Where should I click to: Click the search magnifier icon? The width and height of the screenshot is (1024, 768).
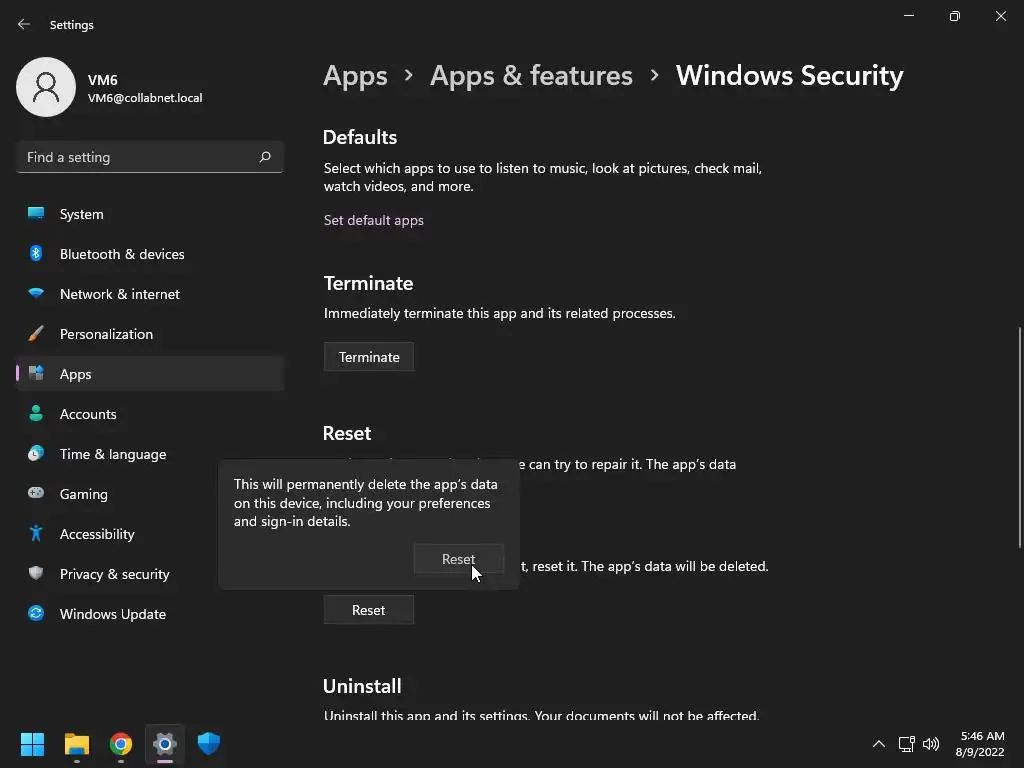point(265,157)
